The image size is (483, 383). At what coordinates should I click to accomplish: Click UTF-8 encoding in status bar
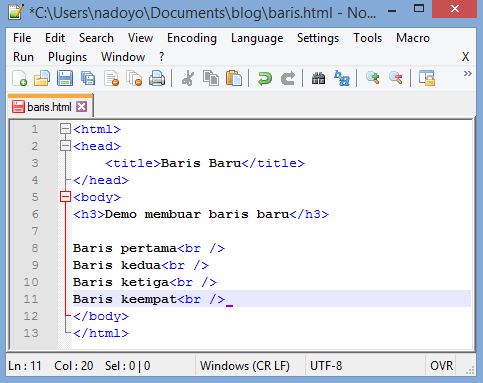326,366
